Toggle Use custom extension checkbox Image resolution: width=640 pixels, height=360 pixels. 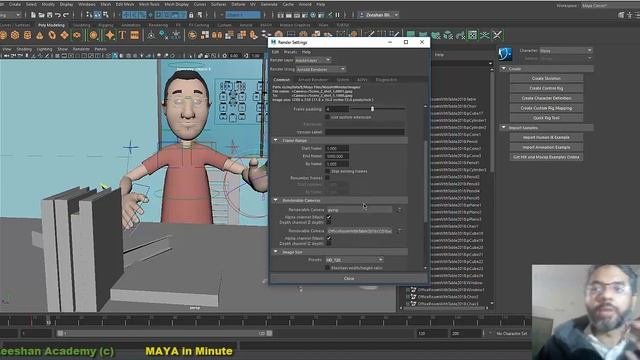tap(327, 117)
